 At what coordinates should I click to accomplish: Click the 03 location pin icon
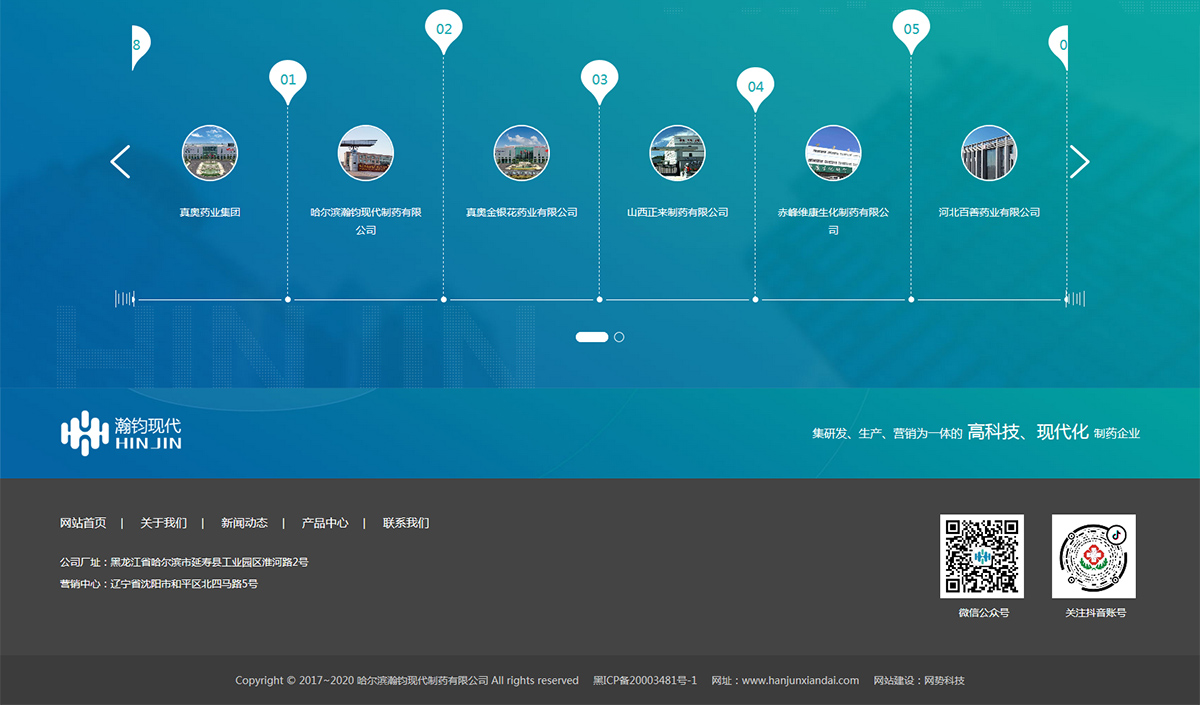click(600, 80)
